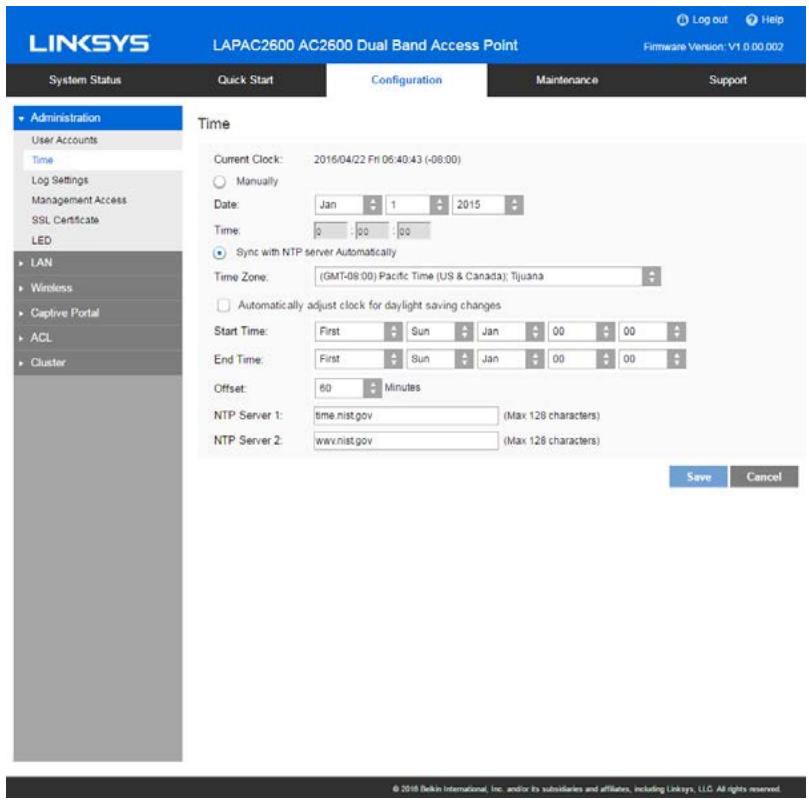Select the Configuration tab

pyautogui.click(x=407, y=80)
